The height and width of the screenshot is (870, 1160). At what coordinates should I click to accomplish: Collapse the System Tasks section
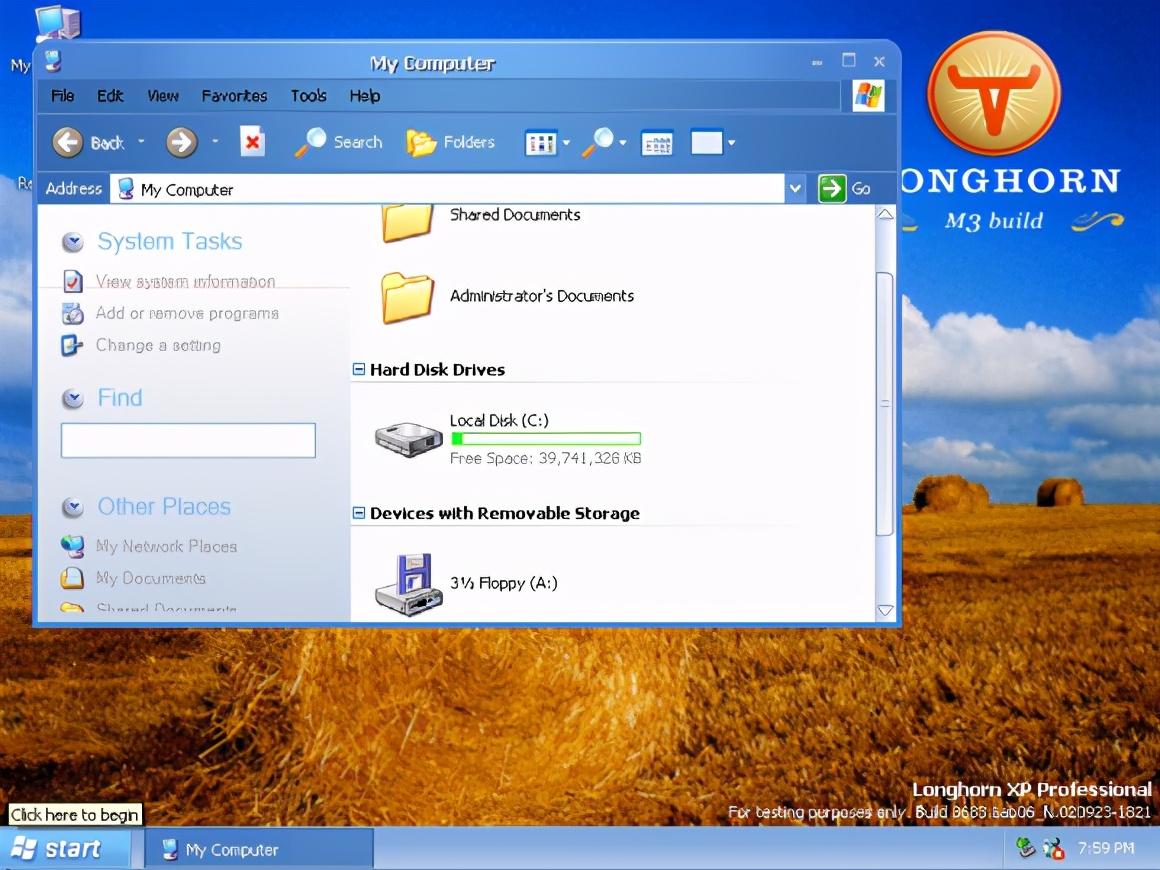(72, 242)
